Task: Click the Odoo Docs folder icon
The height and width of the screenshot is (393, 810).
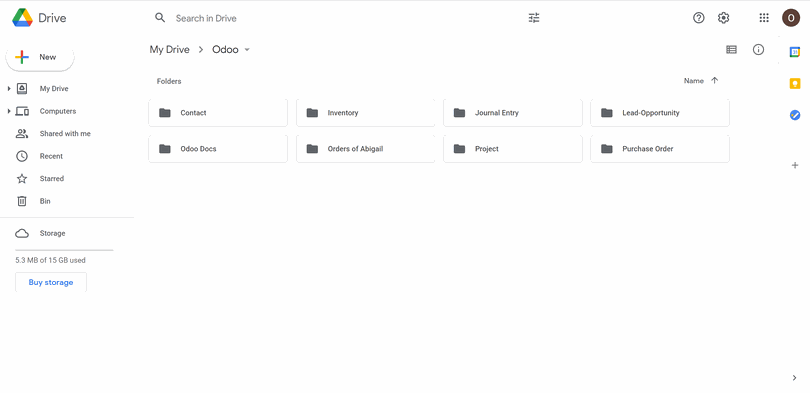Action: coord(165,149)
